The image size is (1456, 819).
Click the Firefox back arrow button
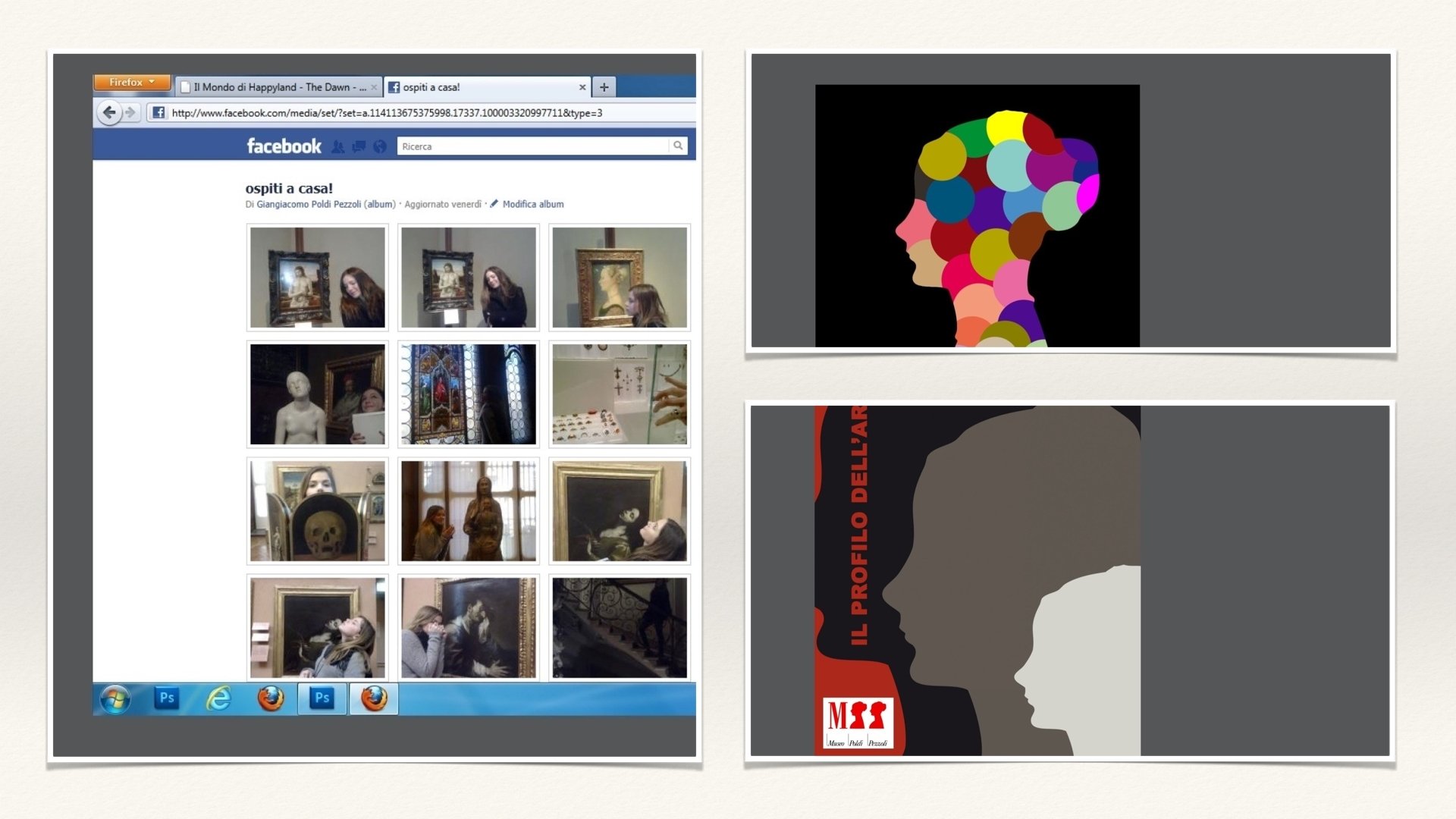click(x=109, y=113)
